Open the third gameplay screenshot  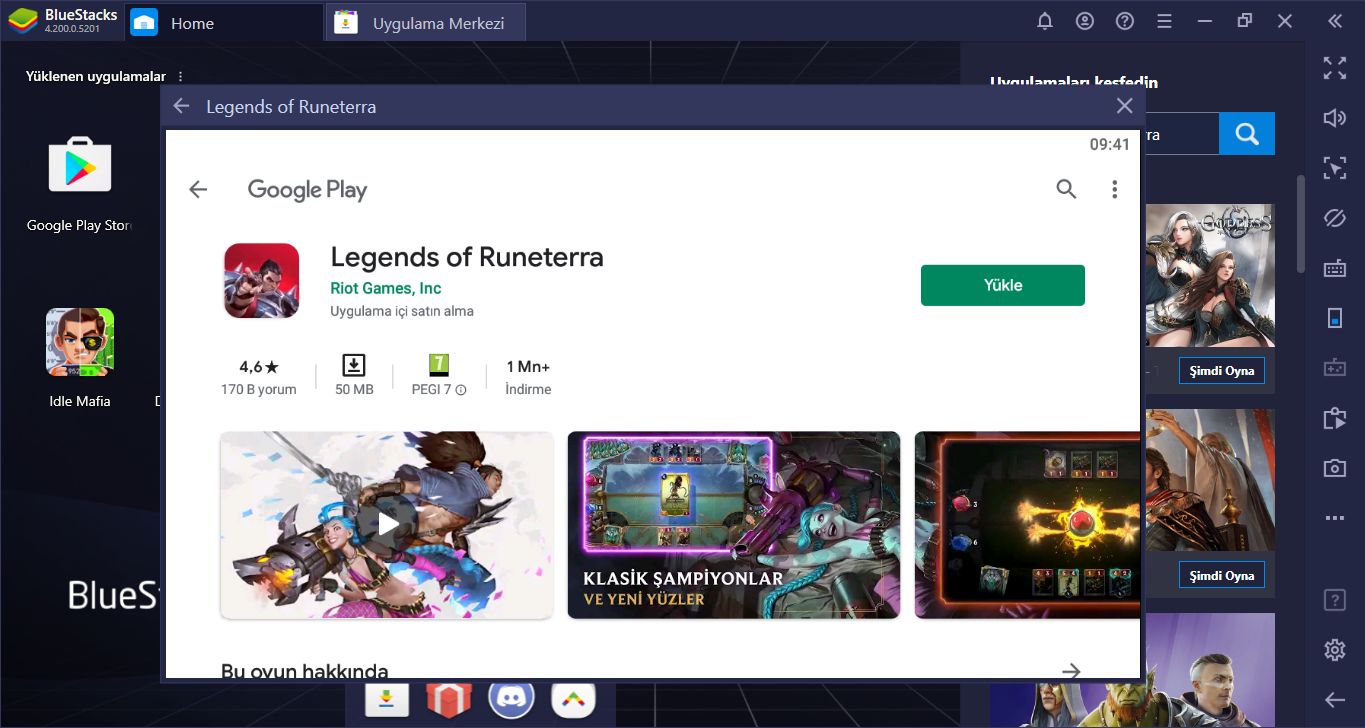1028,525
